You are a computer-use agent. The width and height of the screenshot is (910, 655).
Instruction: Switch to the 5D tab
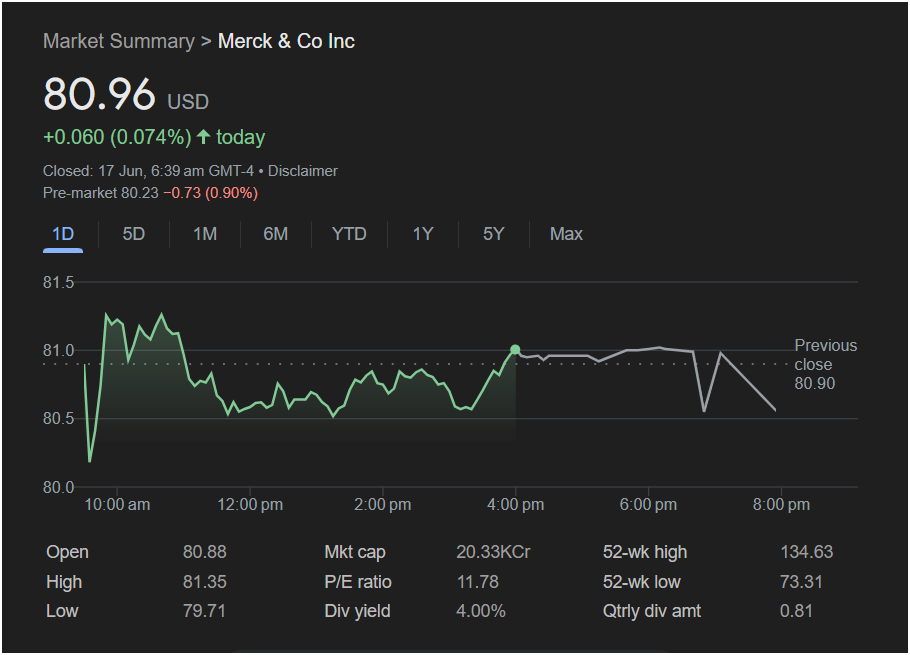pos(133,234)
